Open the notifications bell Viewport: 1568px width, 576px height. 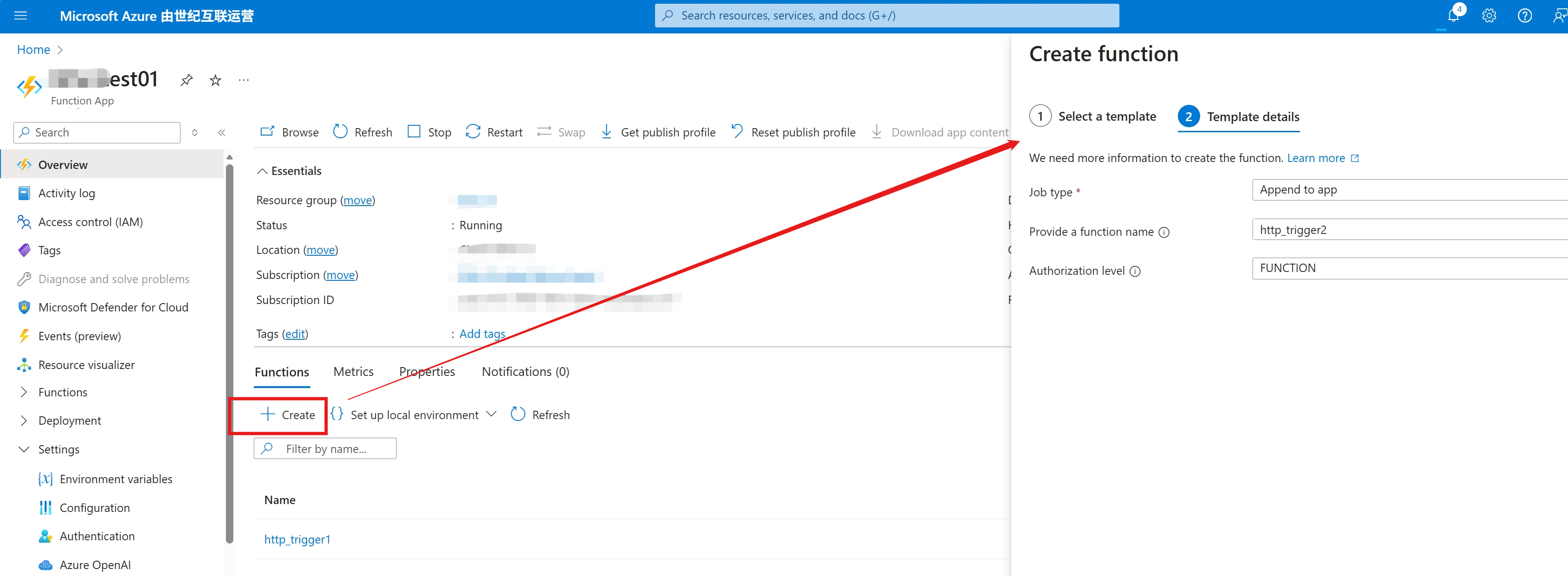pos(1453,16)
